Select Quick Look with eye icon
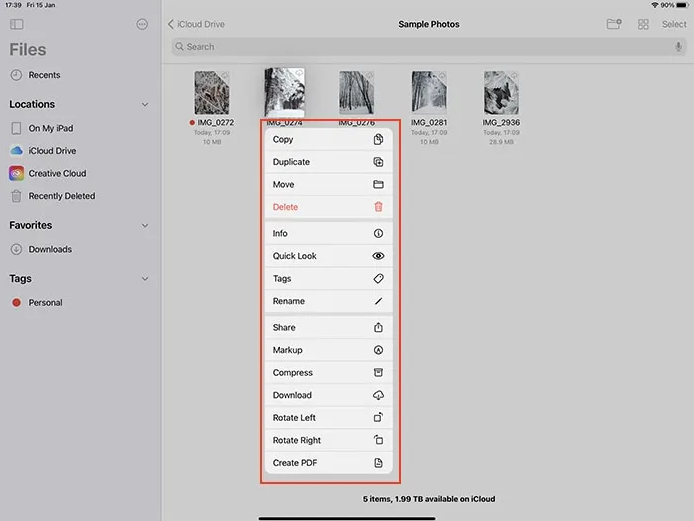Screen dimensions: 694x521 pos(328,256)
